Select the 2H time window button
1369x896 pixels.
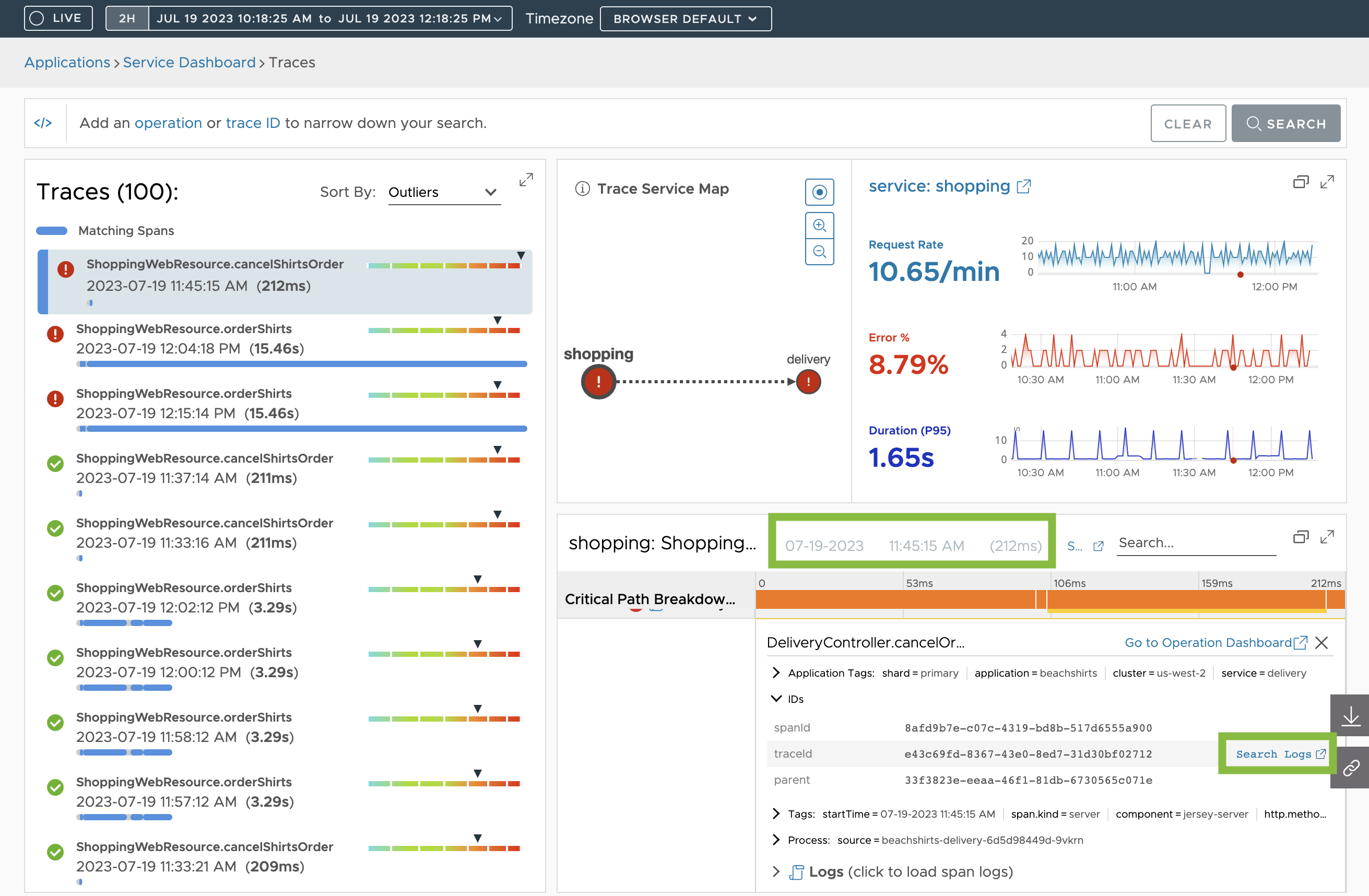[127, 18]
